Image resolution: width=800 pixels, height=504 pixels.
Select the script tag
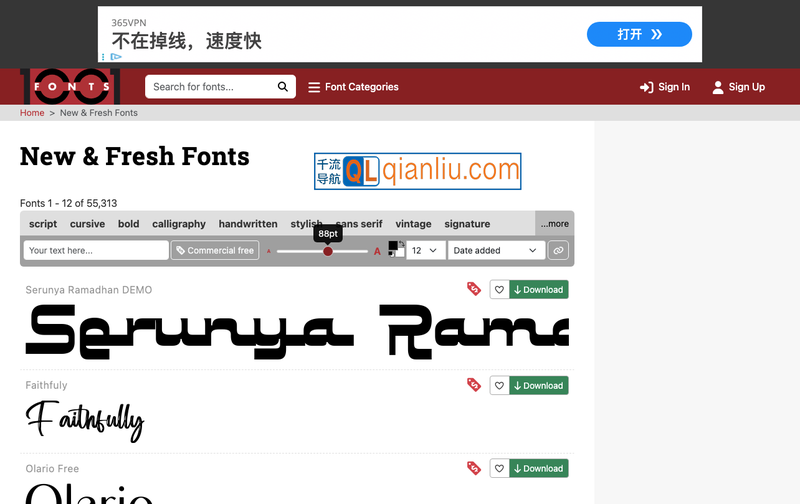(x=43, y=224)
